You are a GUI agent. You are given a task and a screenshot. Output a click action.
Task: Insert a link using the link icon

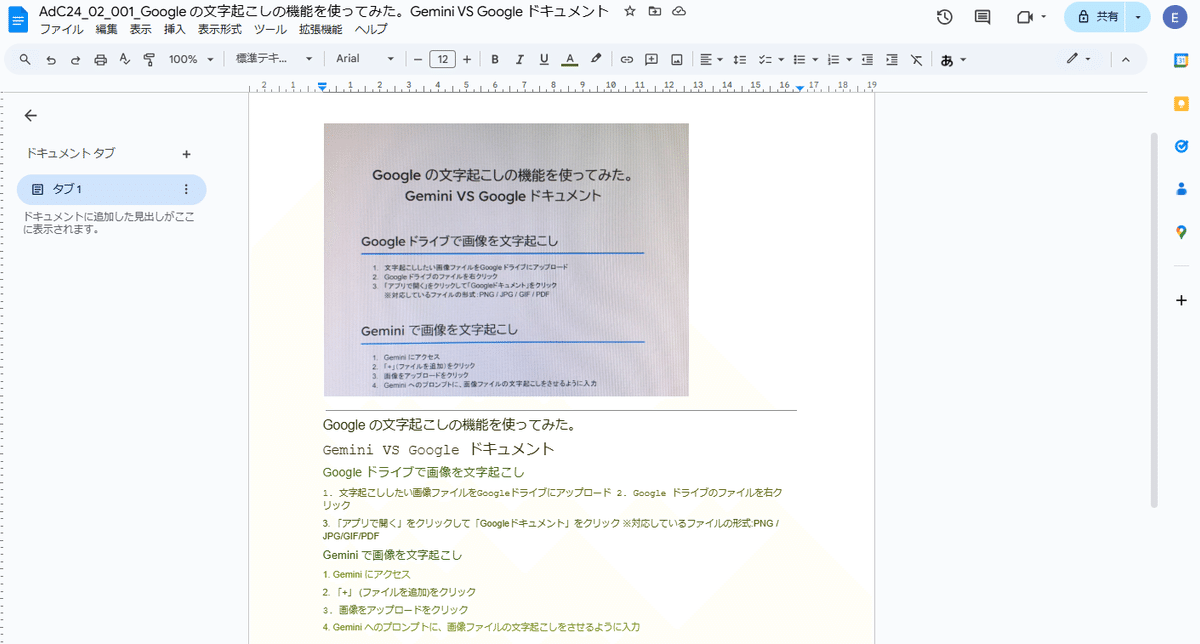[627, 59]
